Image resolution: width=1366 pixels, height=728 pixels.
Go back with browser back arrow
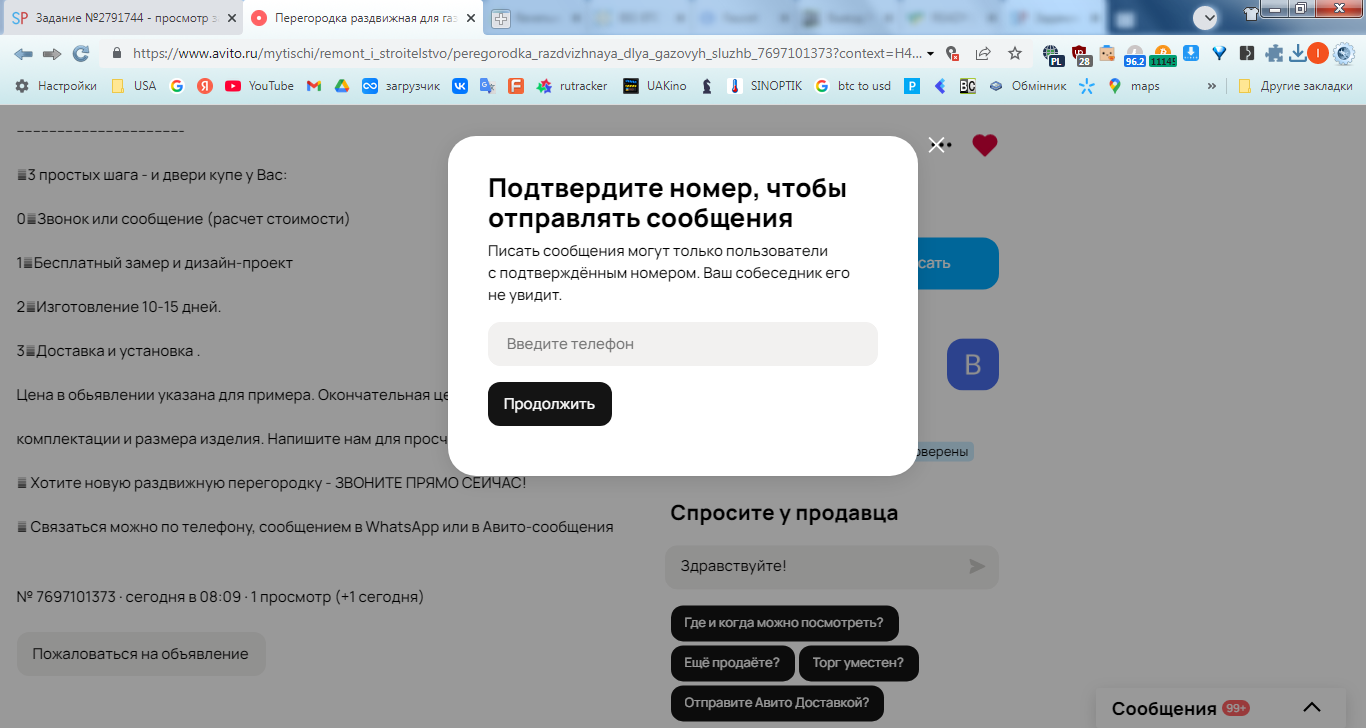pos(23,53)
